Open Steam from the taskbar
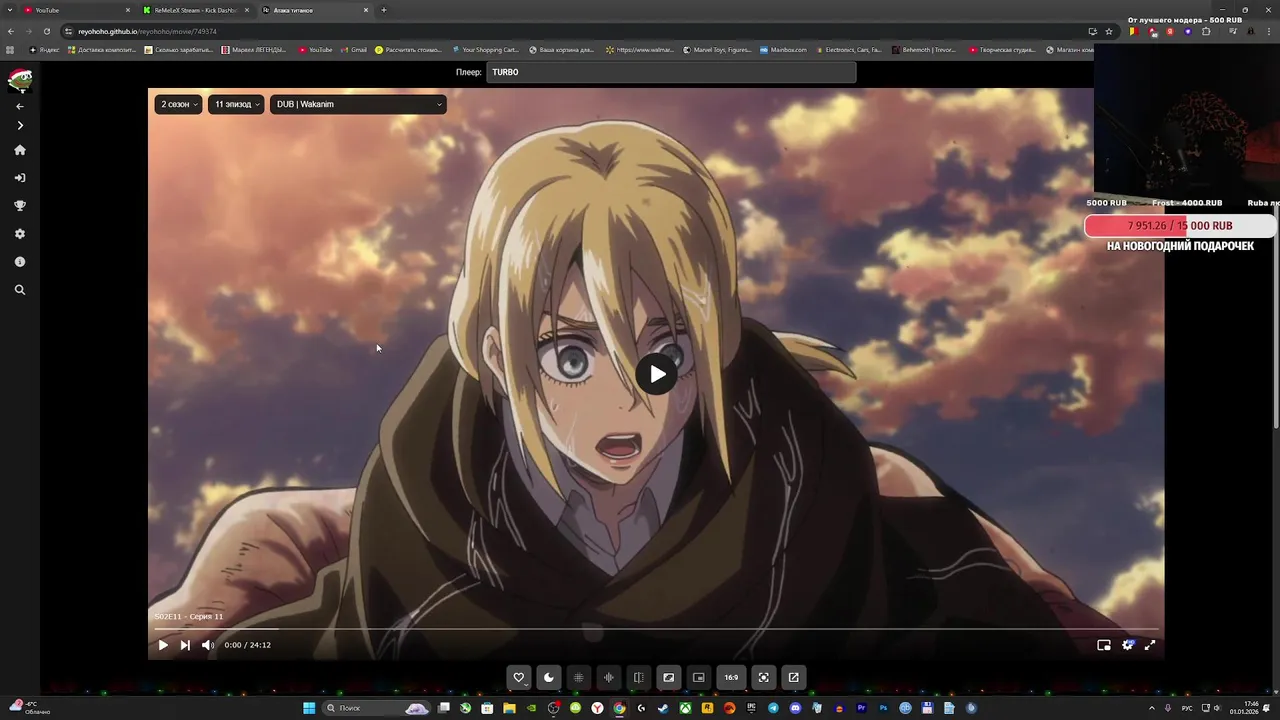 (x=662, y=708)
